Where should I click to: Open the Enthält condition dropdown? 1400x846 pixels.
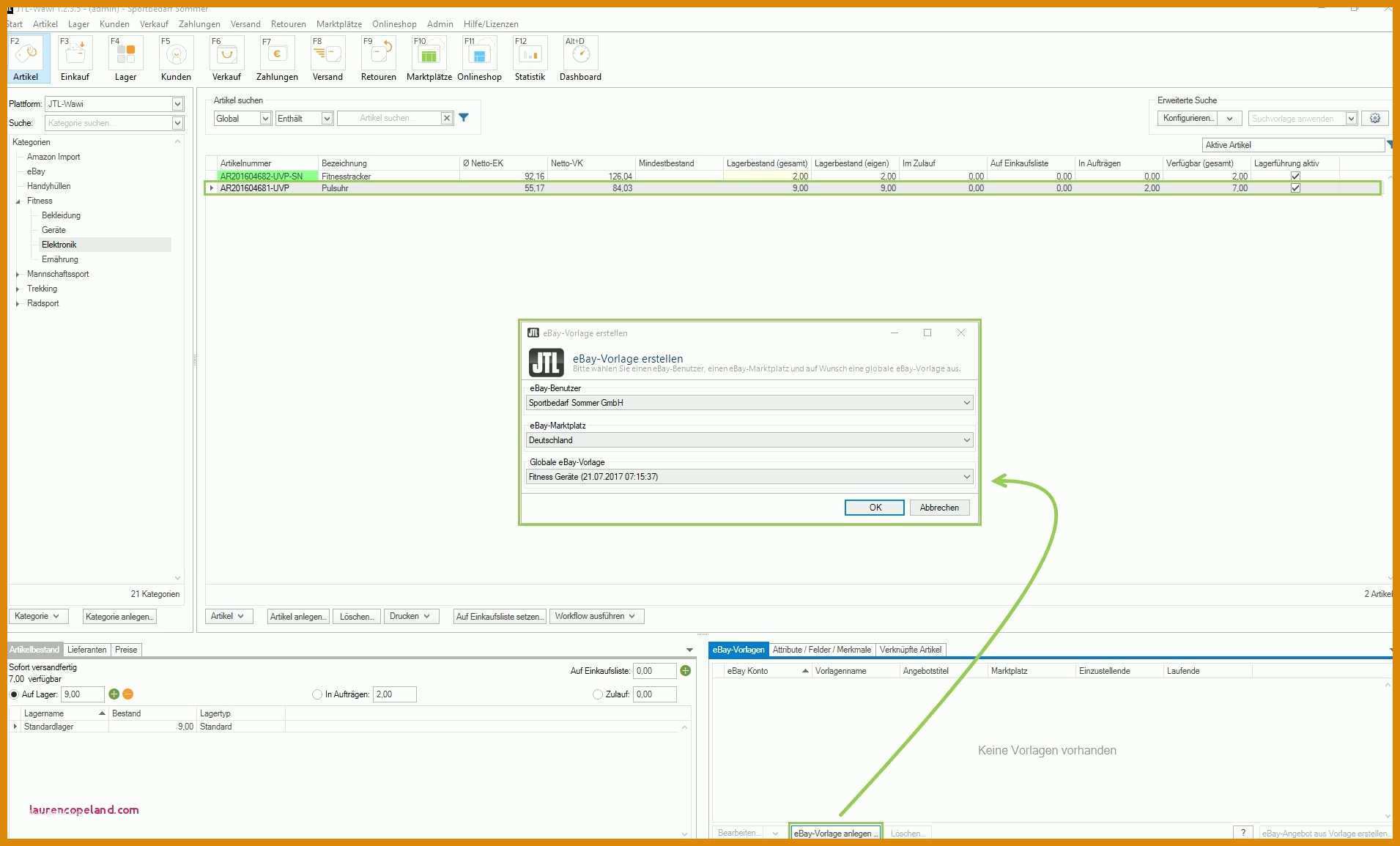pyautogui.click(x=327, y=119)
